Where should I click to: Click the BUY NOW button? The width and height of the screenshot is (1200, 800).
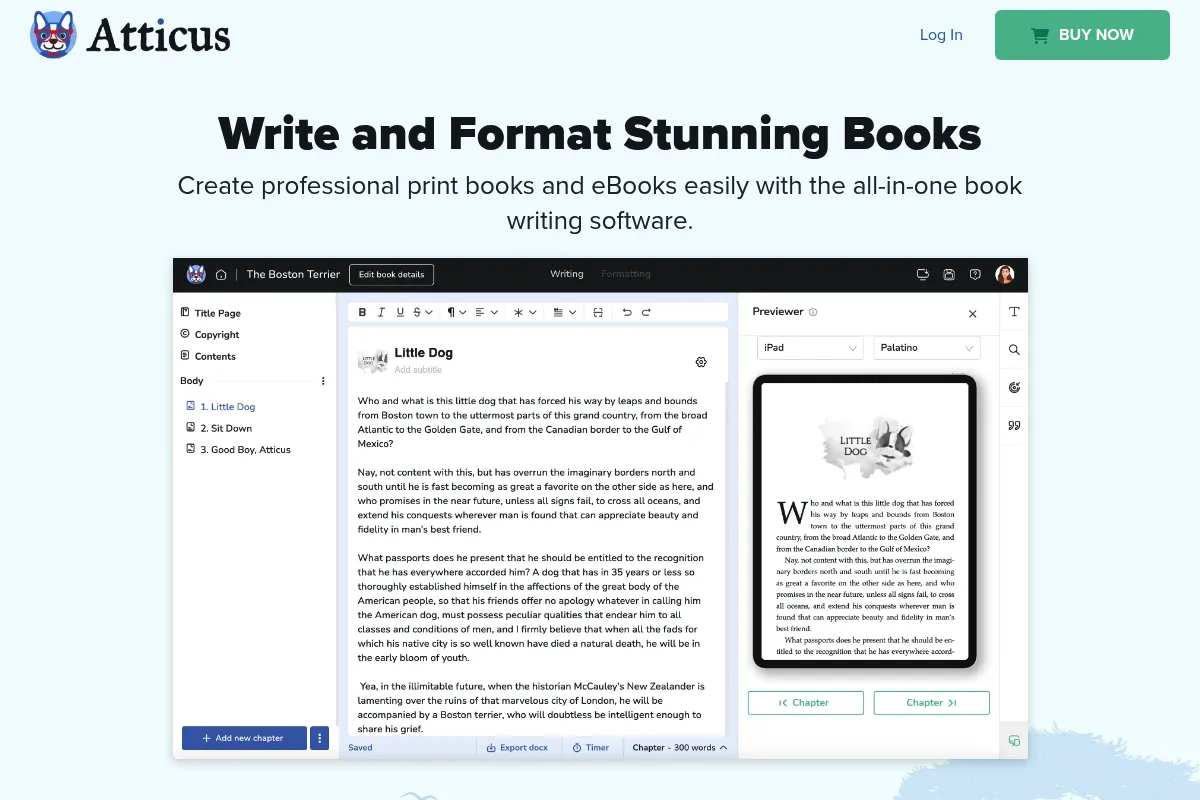pos(1082,35)
